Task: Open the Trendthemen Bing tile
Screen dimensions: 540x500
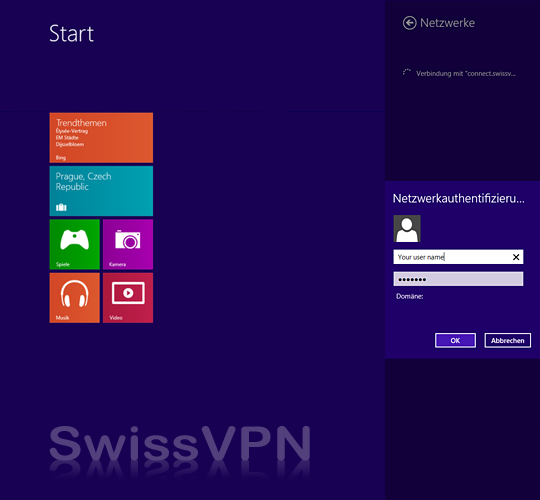Action: coord(101,137)
